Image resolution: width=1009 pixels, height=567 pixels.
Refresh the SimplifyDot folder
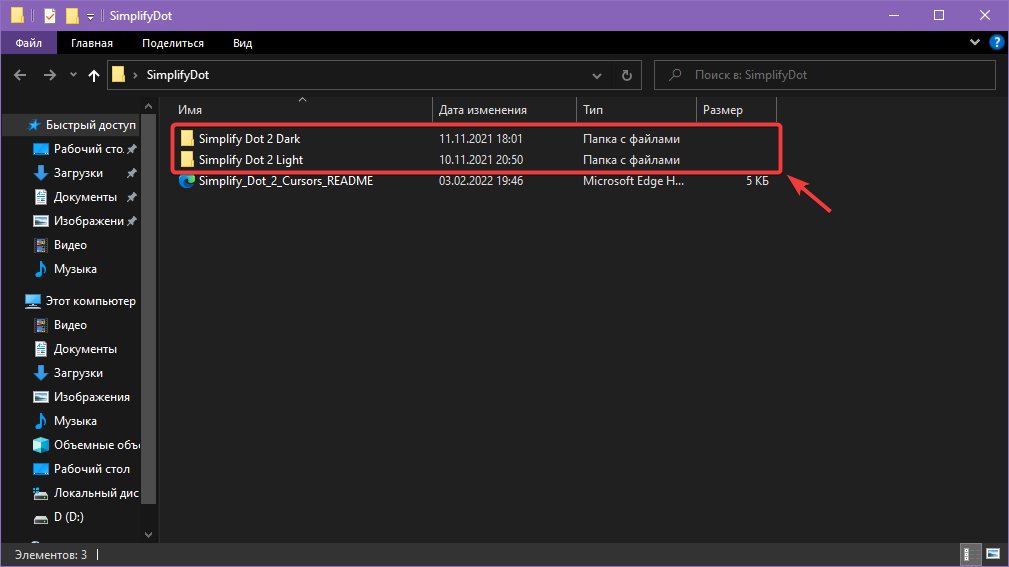click(627, 75)
